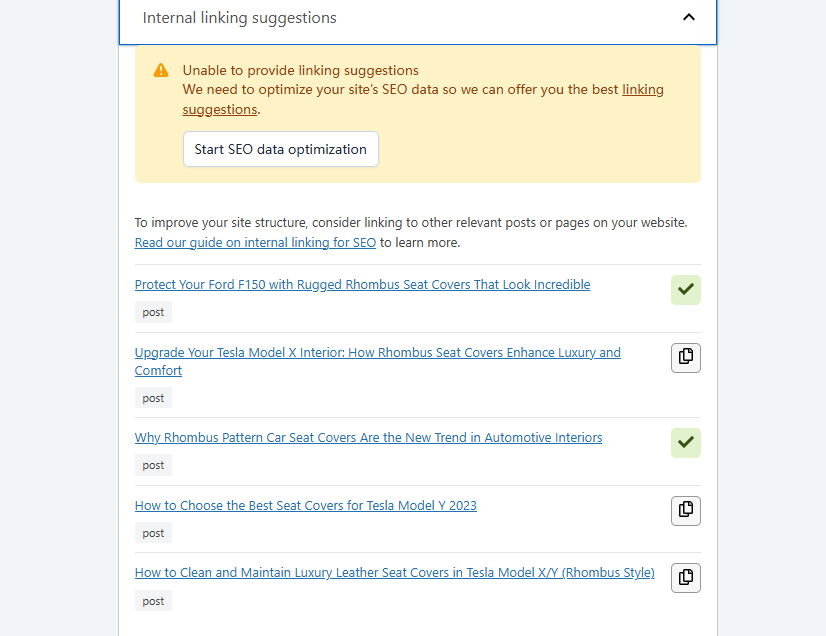Click the post tag under Ford F150 suggestion
The image size is (826, 636).
coord(152,311)
